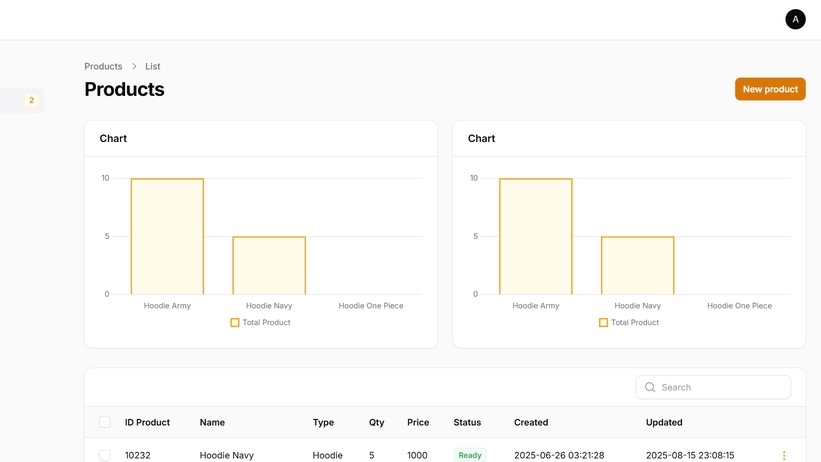Viewport: 821px width, 462px height.
Task: Click updated date 2025-08-15 23:08:15
Action: (x=690, y=455)
